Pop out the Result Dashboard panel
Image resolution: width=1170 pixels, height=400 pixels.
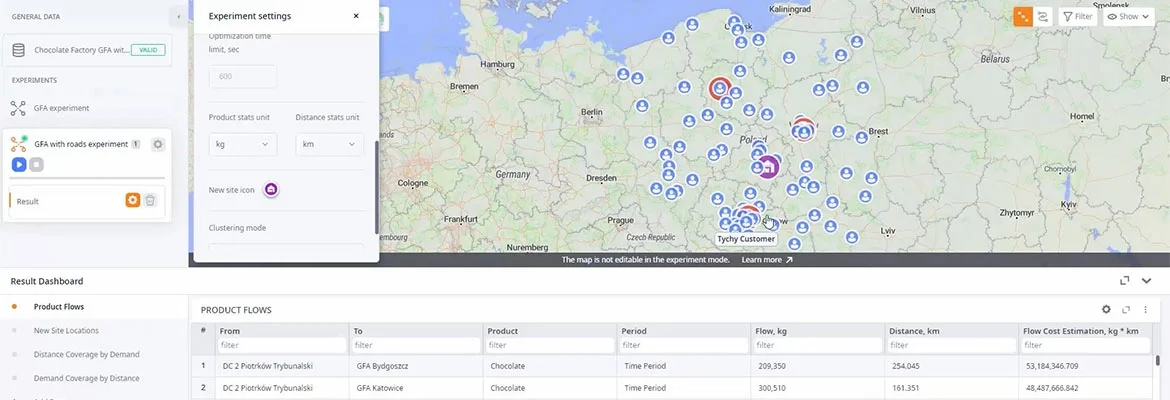(1125, 281)
